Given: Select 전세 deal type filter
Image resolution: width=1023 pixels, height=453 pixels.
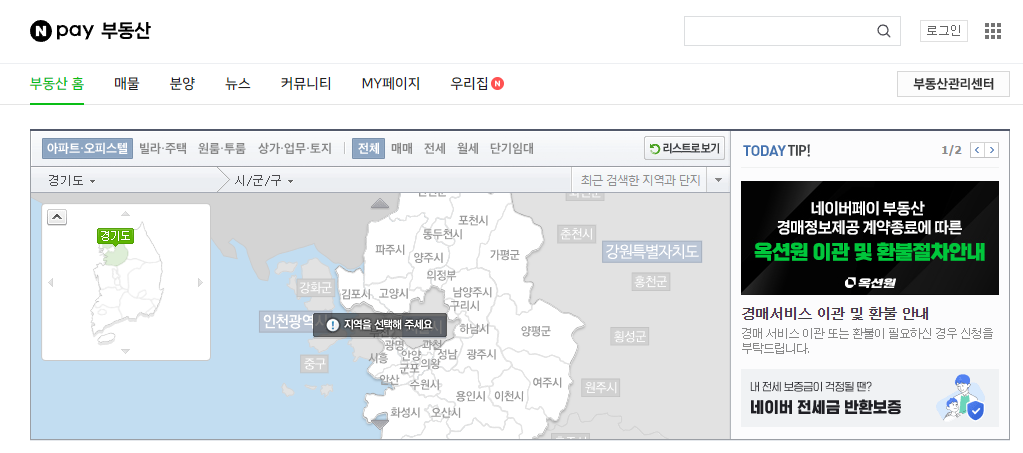Looking at the screenshot, I should (435, 148).
